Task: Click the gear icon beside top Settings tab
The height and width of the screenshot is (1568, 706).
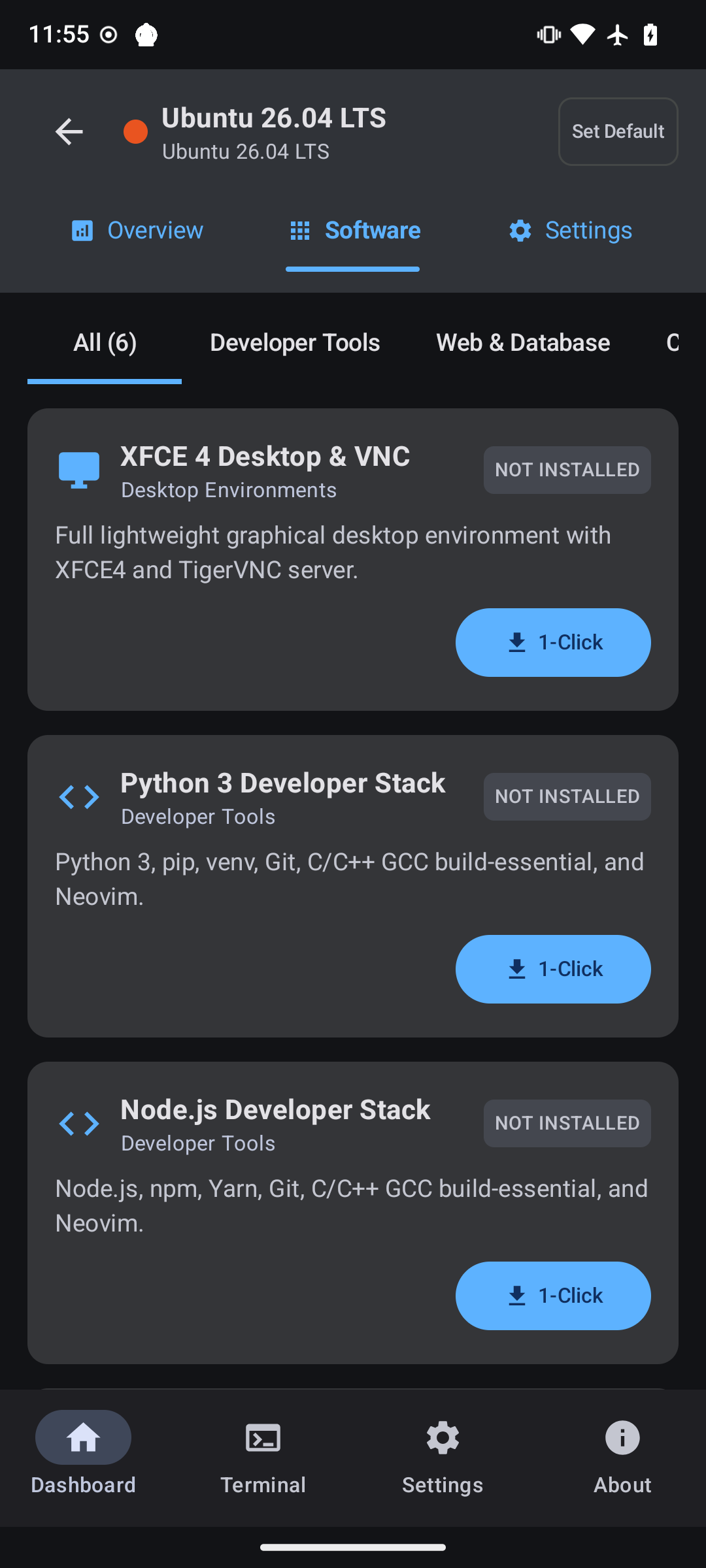Action: (520, 231)
